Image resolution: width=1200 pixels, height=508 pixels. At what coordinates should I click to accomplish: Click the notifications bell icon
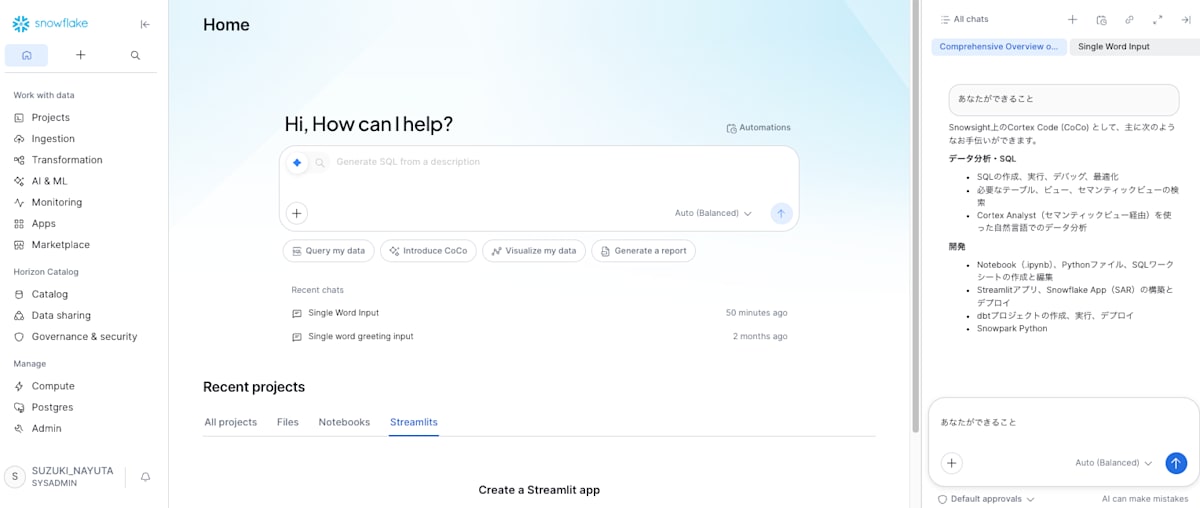click(145, 477)
